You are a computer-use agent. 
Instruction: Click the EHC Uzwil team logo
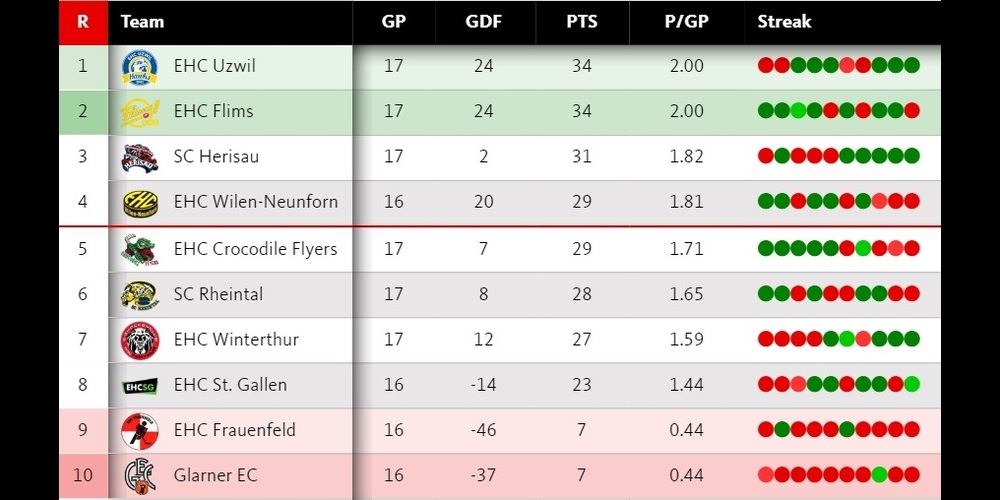point(139,67)
